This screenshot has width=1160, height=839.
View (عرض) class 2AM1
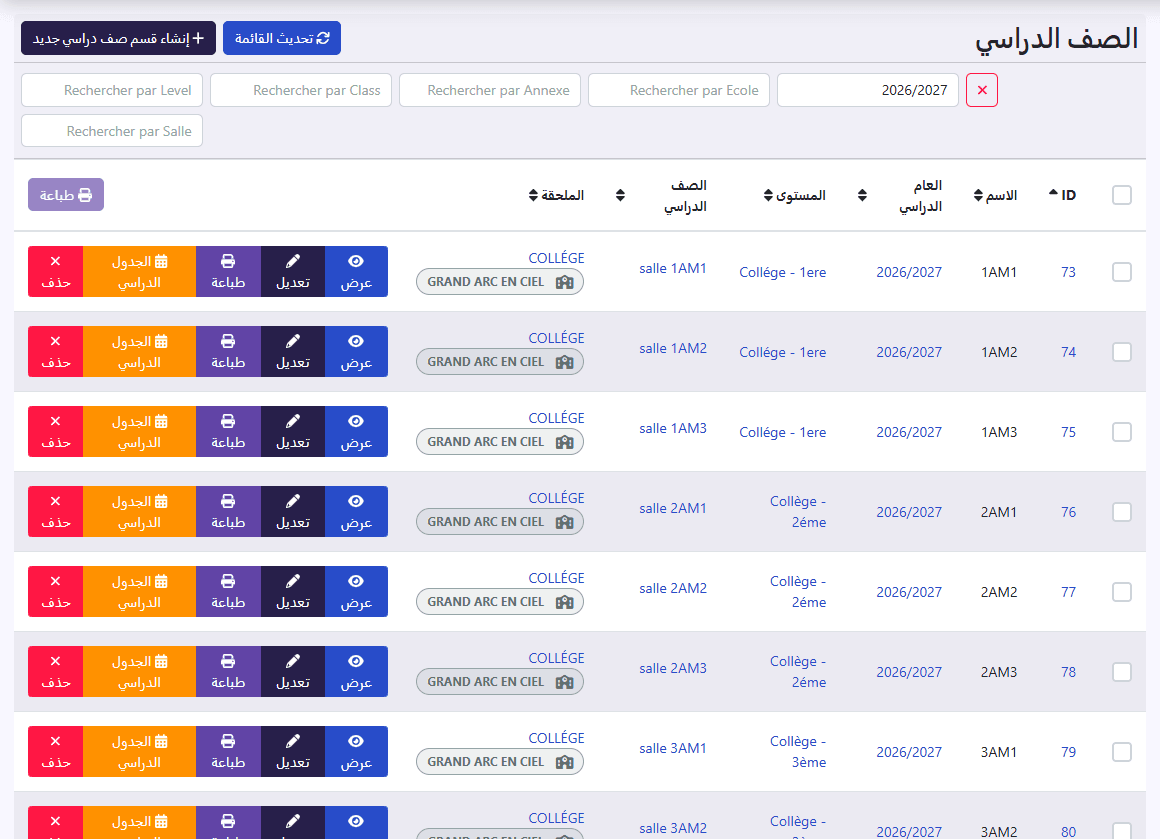click(356, 511)
